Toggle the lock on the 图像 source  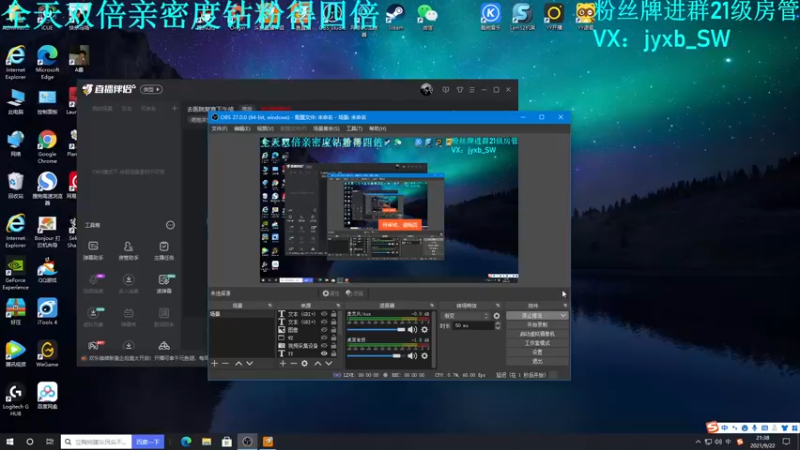(x=334, y=330)
